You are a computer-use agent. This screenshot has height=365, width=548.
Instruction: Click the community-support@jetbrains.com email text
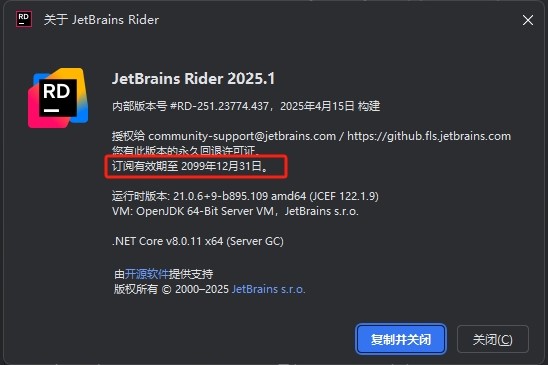point(242,136)
